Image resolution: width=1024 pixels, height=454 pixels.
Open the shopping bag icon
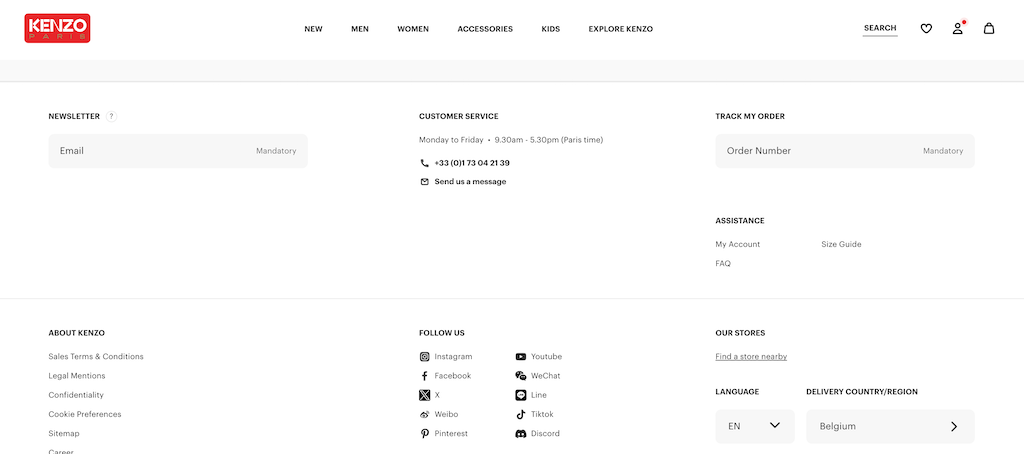989,29
